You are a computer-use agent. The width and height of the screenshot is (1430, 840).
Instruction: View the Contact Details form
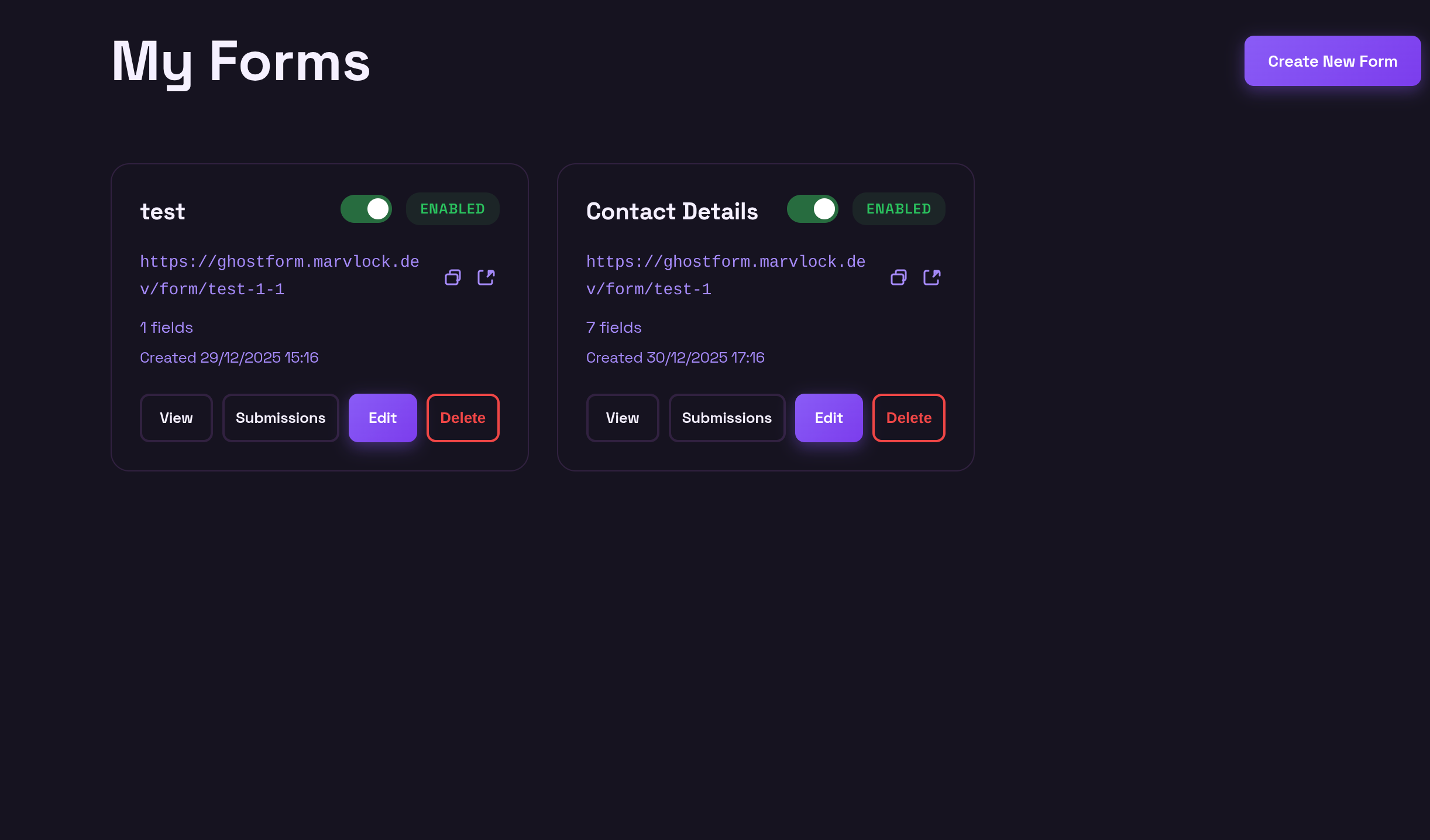[x=622, y=418]
